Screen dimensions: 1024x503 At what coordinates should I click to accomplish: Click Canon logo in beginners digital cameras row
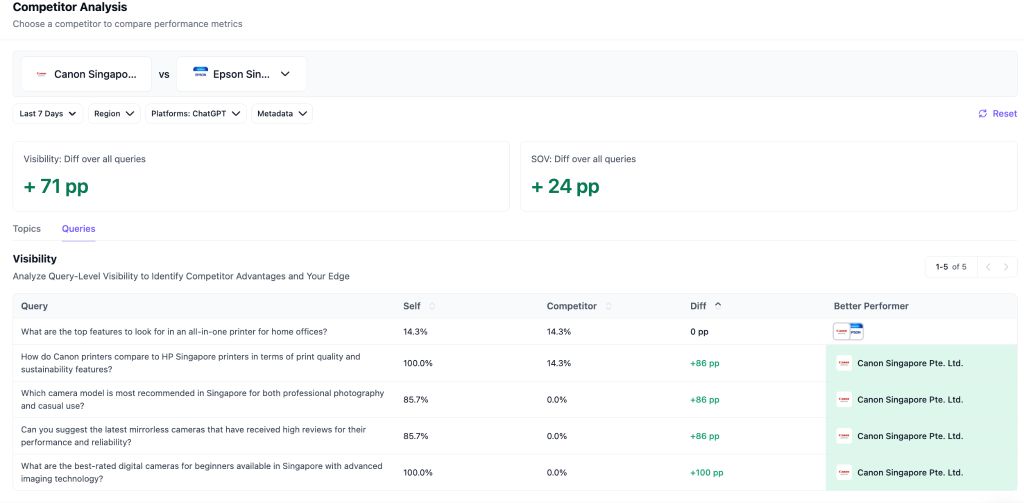point(844,473)
